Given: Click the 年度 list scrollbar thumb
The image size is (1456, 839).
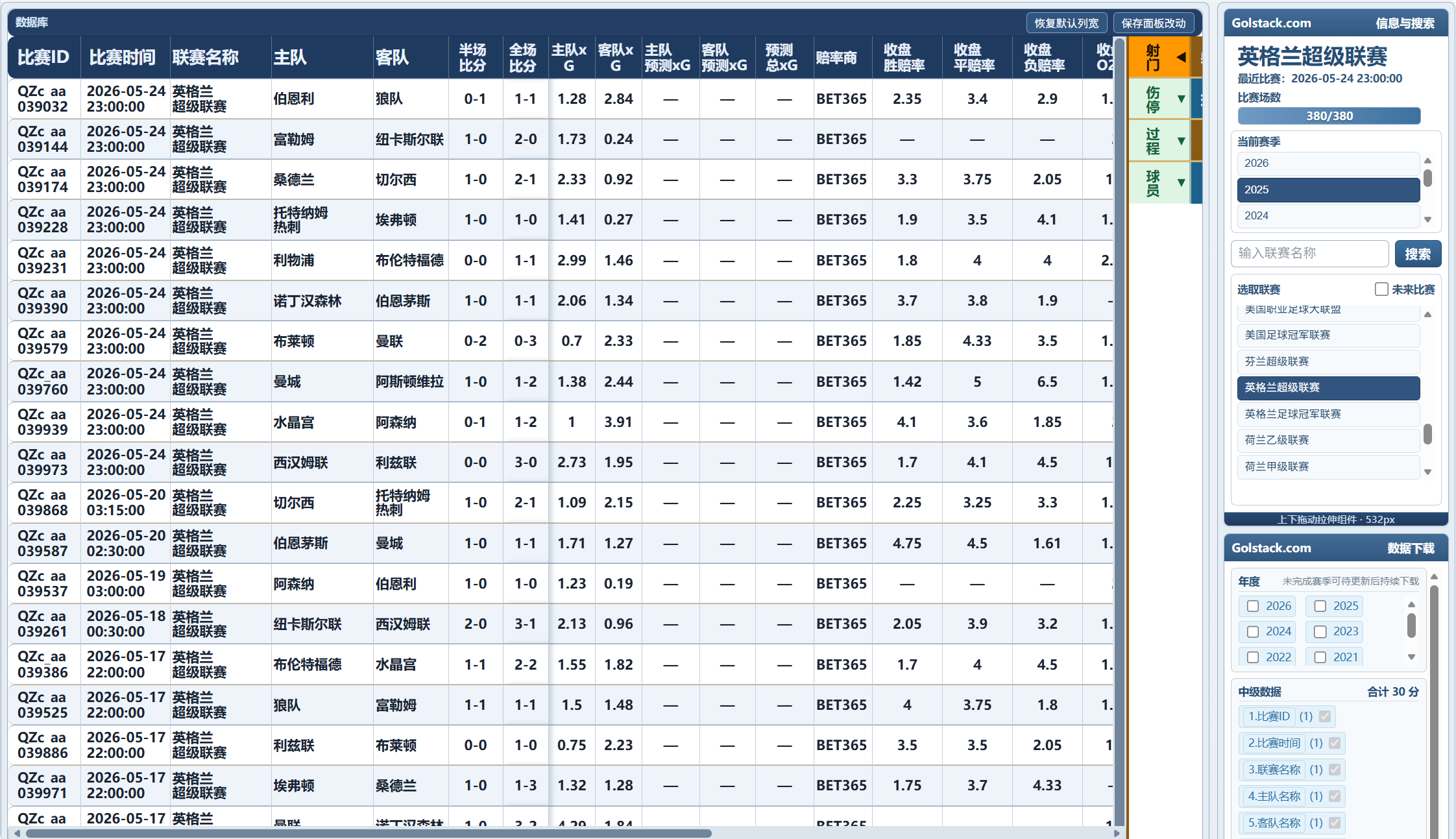Looking at the screenshot, I should click(x=1411, y=626).
